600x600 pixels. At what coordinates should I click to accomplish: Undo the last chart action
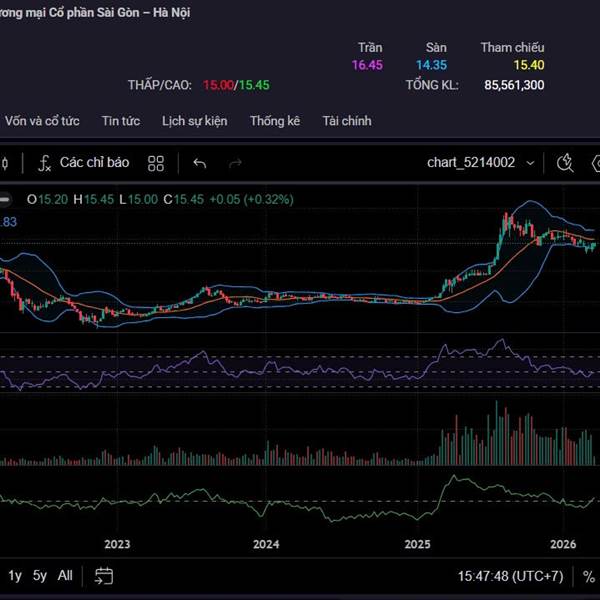200,163
